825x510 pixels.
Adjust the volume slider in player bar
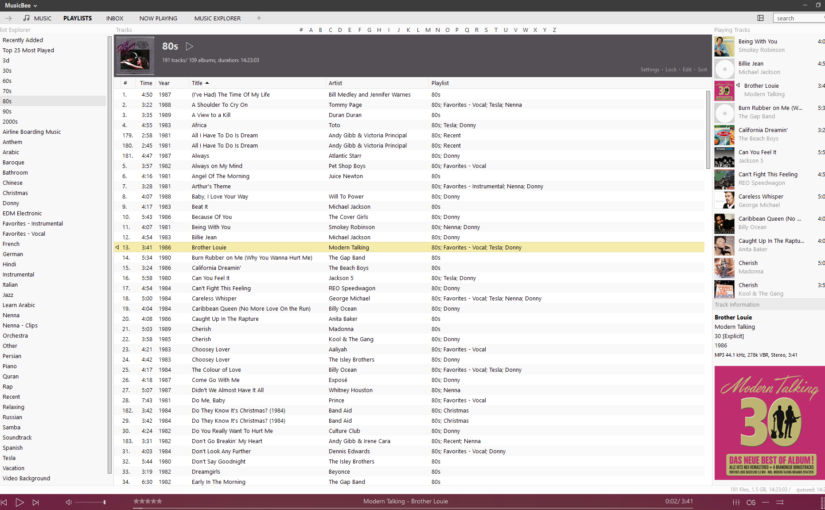tap(90, 503)
